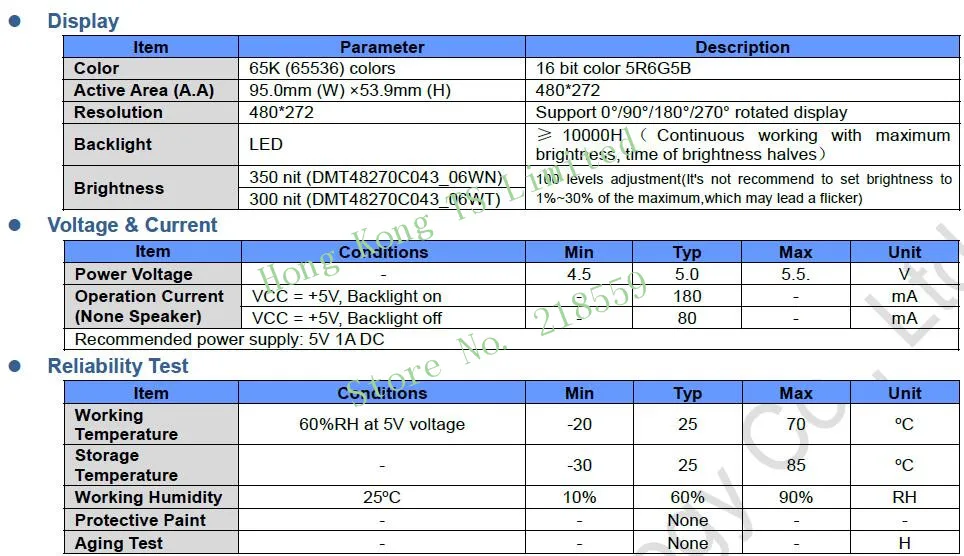Click the '65K (65536) colors' cell
The height and width of the screenshot is (556, 964).
point(322,68)
